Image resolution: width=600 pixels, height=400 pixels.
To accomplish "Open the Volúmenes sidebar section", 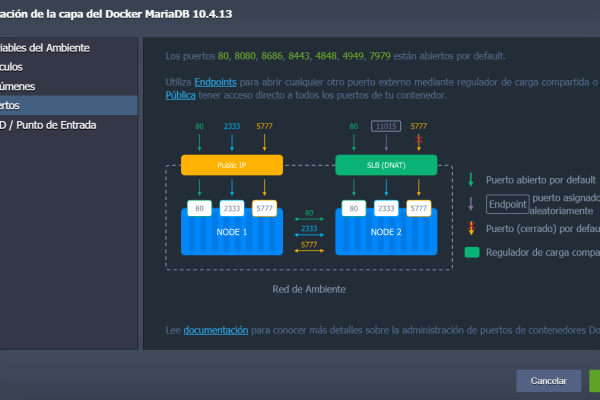I will tap(68, 86).
